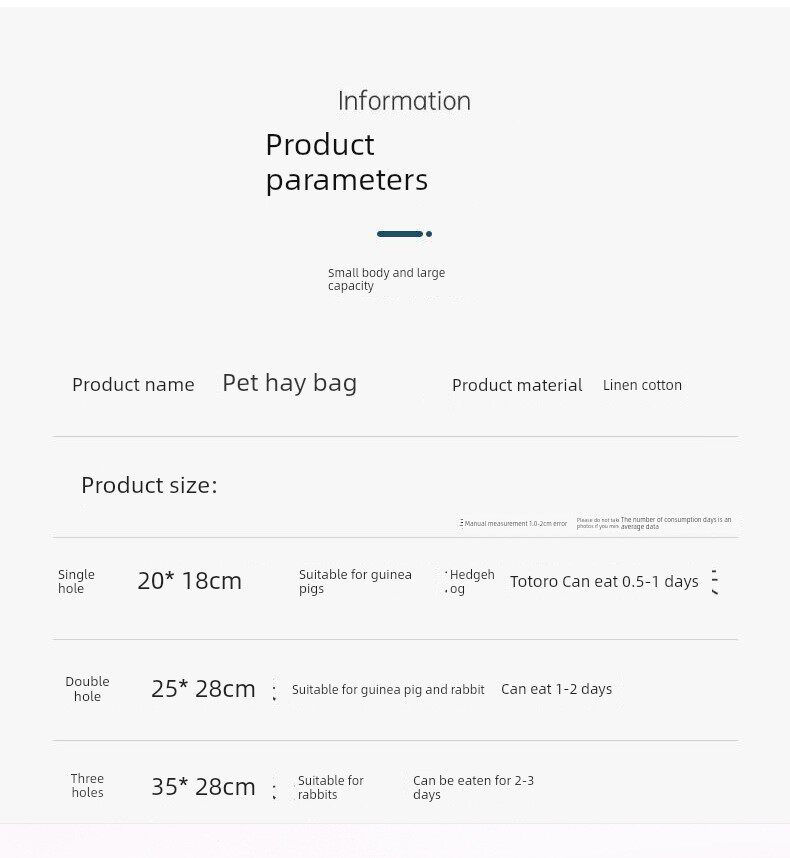Select the Product name label

tap(133, 385)
